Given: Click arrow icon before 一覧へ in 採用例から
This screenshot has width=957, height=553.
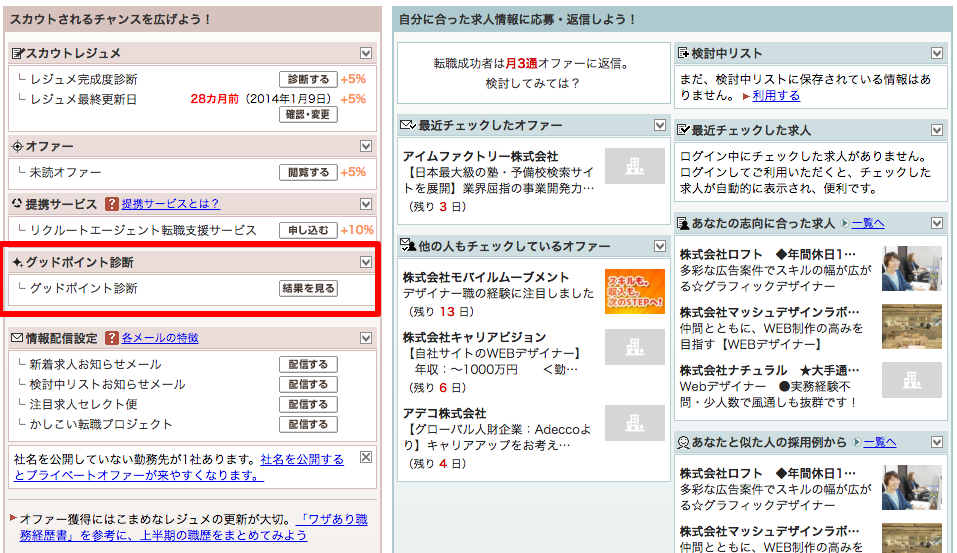Looking at the screenshot, I should pos(858,443).
